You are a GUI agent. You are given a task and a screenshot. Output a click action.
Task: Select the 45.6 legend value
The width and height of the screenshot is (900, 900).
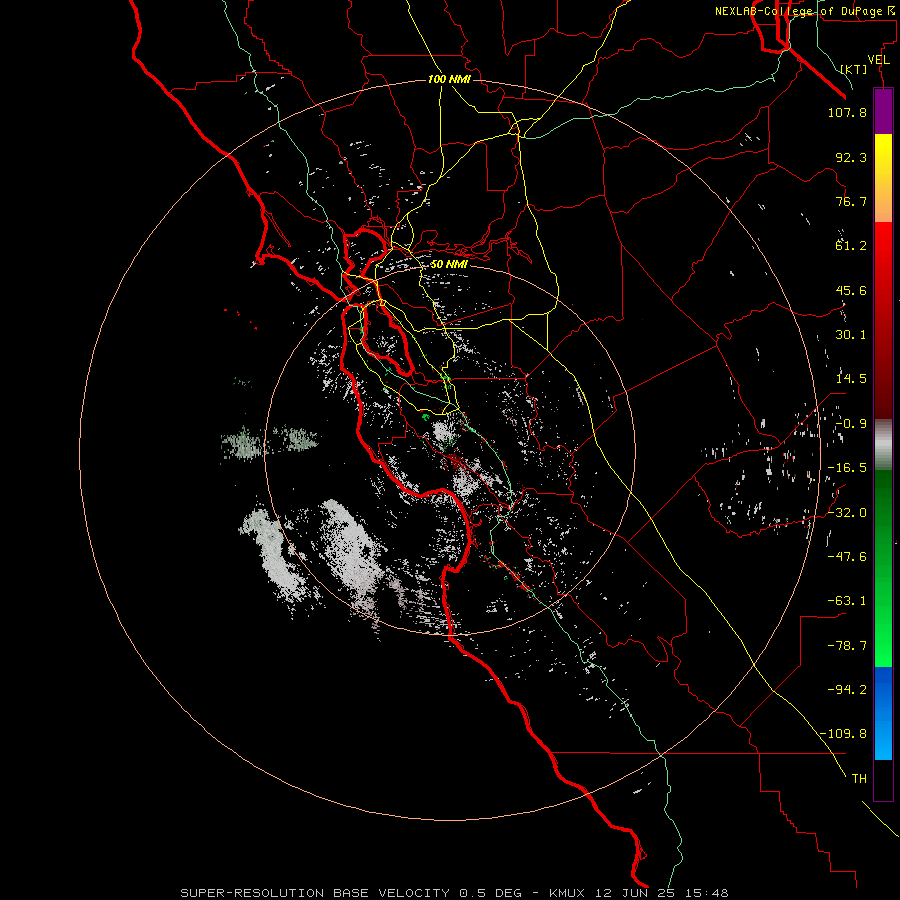point(851,290)
